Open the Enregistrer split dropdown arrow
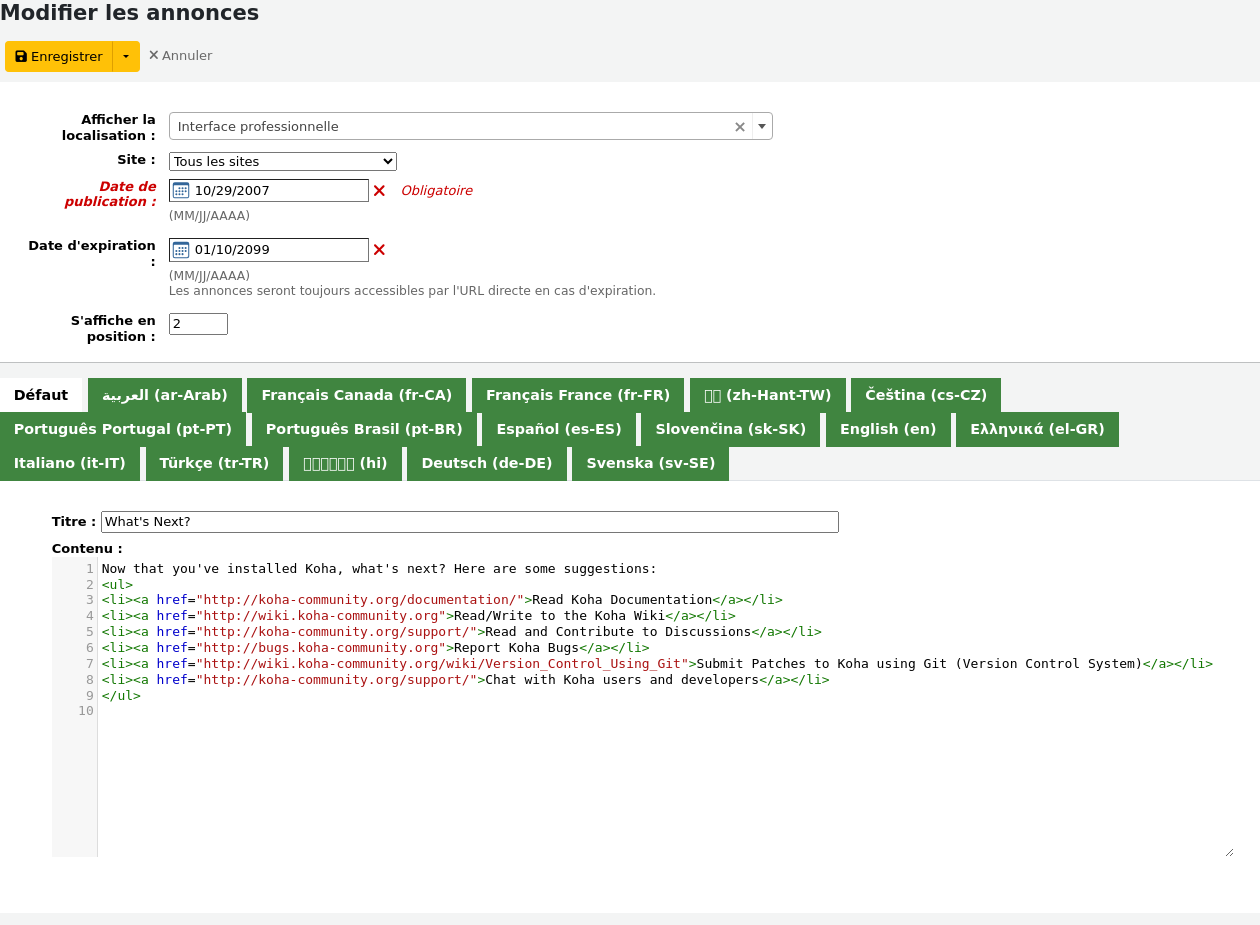Viewport: 1260px width, 925px height. (x=126, y=56)
